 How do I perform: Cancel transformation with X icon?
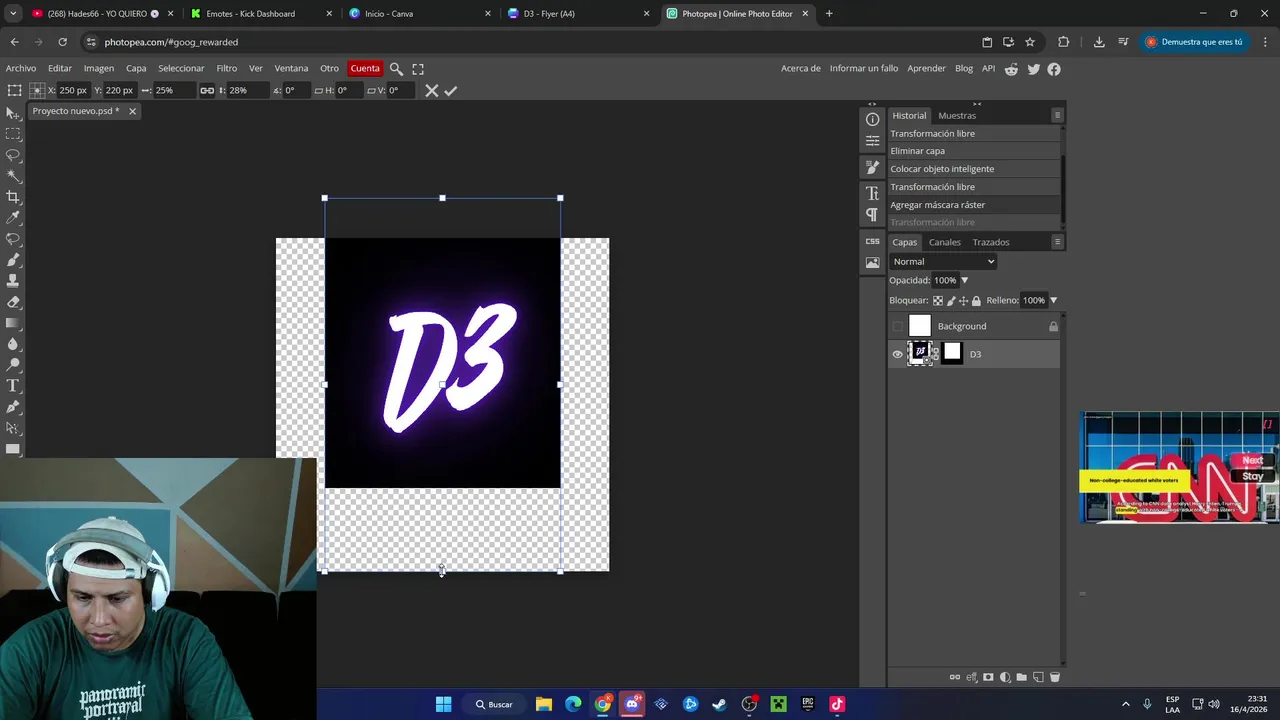coord(432,91)
